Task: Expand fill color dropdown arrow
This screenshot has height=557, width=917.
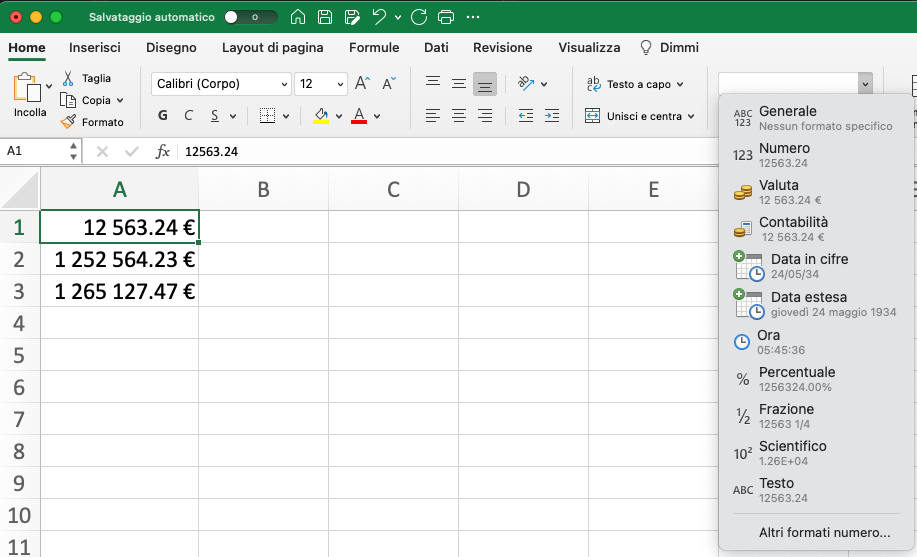Action: [339, 116]
